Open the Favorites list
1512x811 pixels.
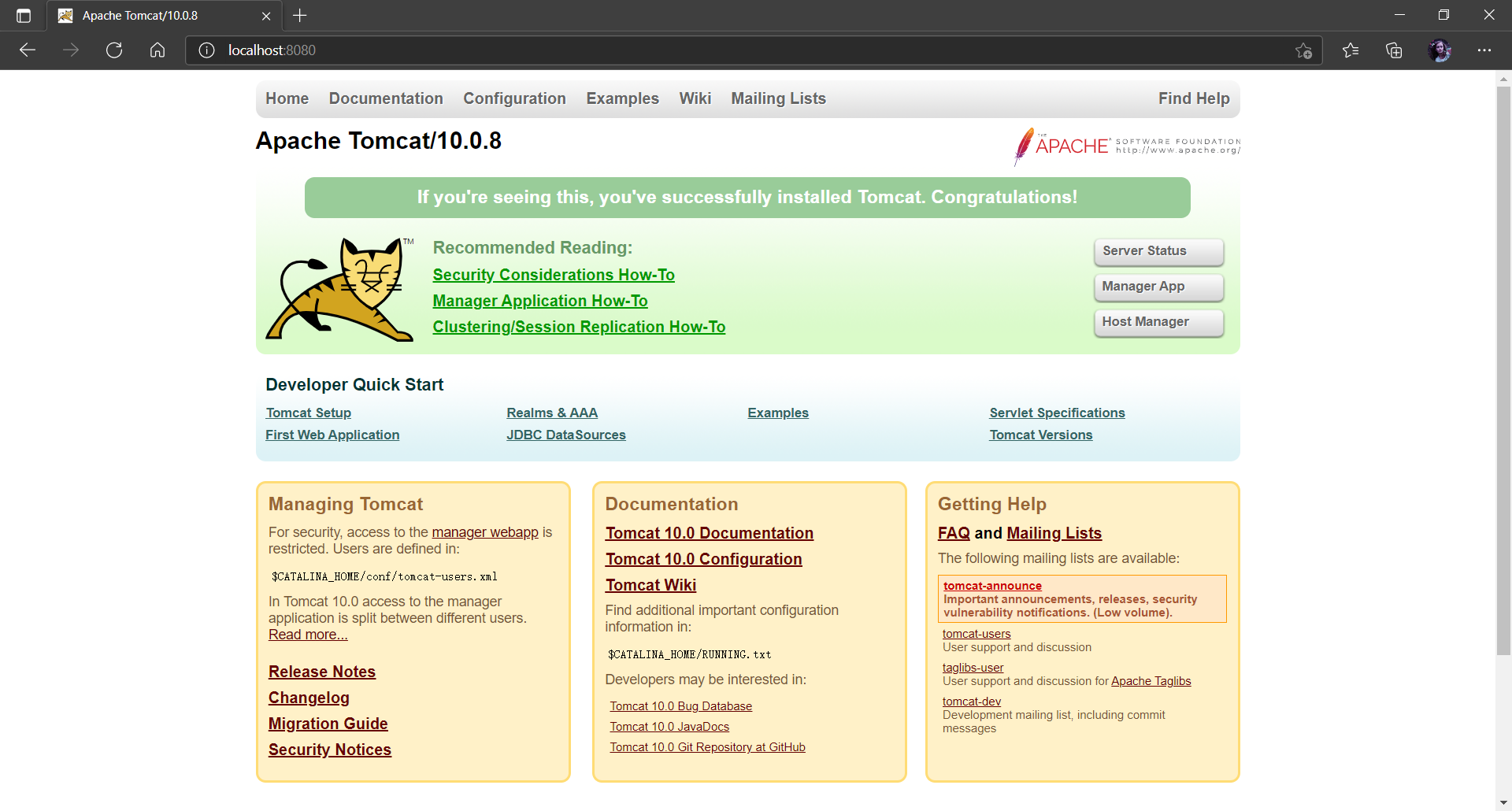pos(1351,50)
